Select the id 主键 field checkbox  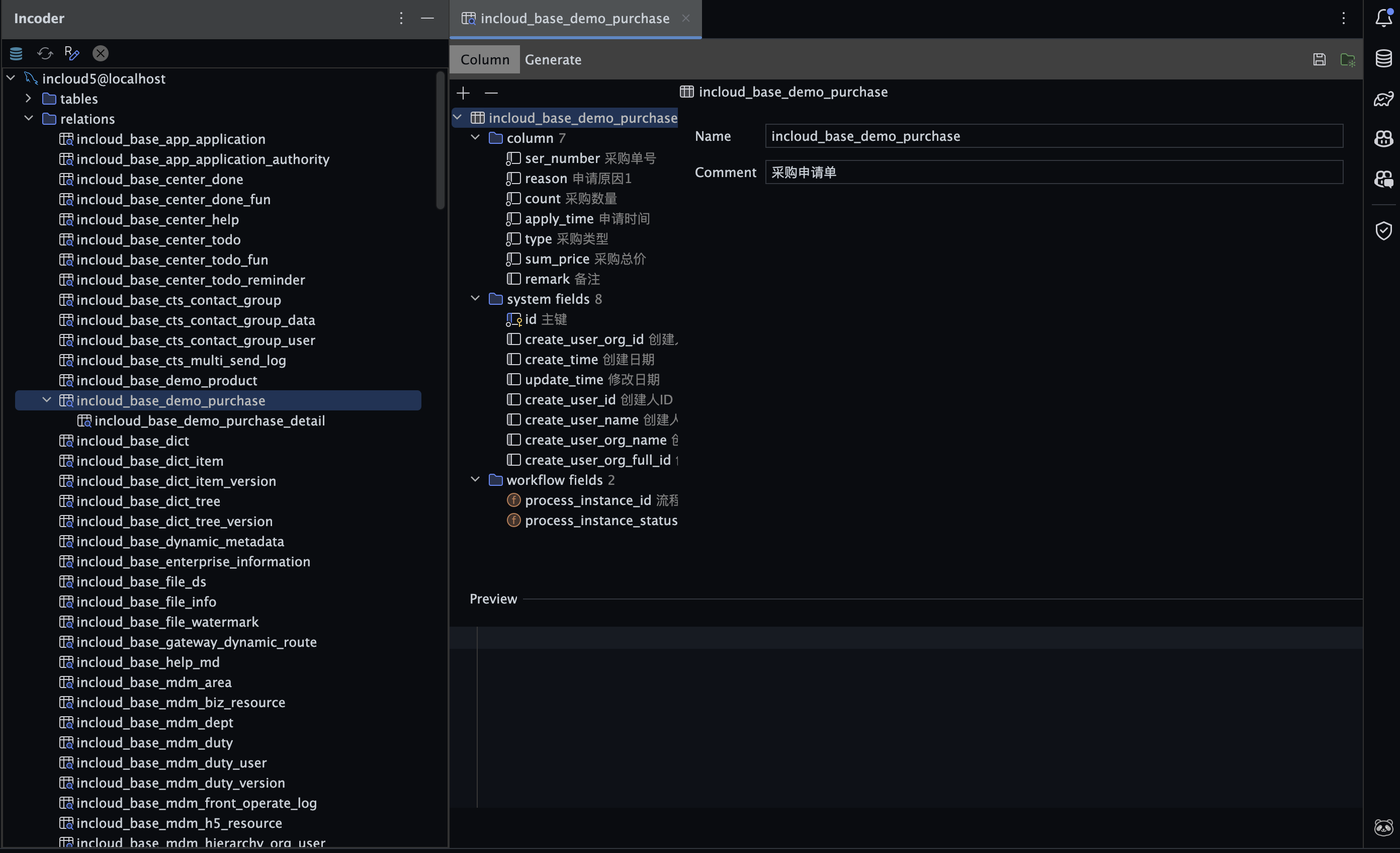point(513,319)
